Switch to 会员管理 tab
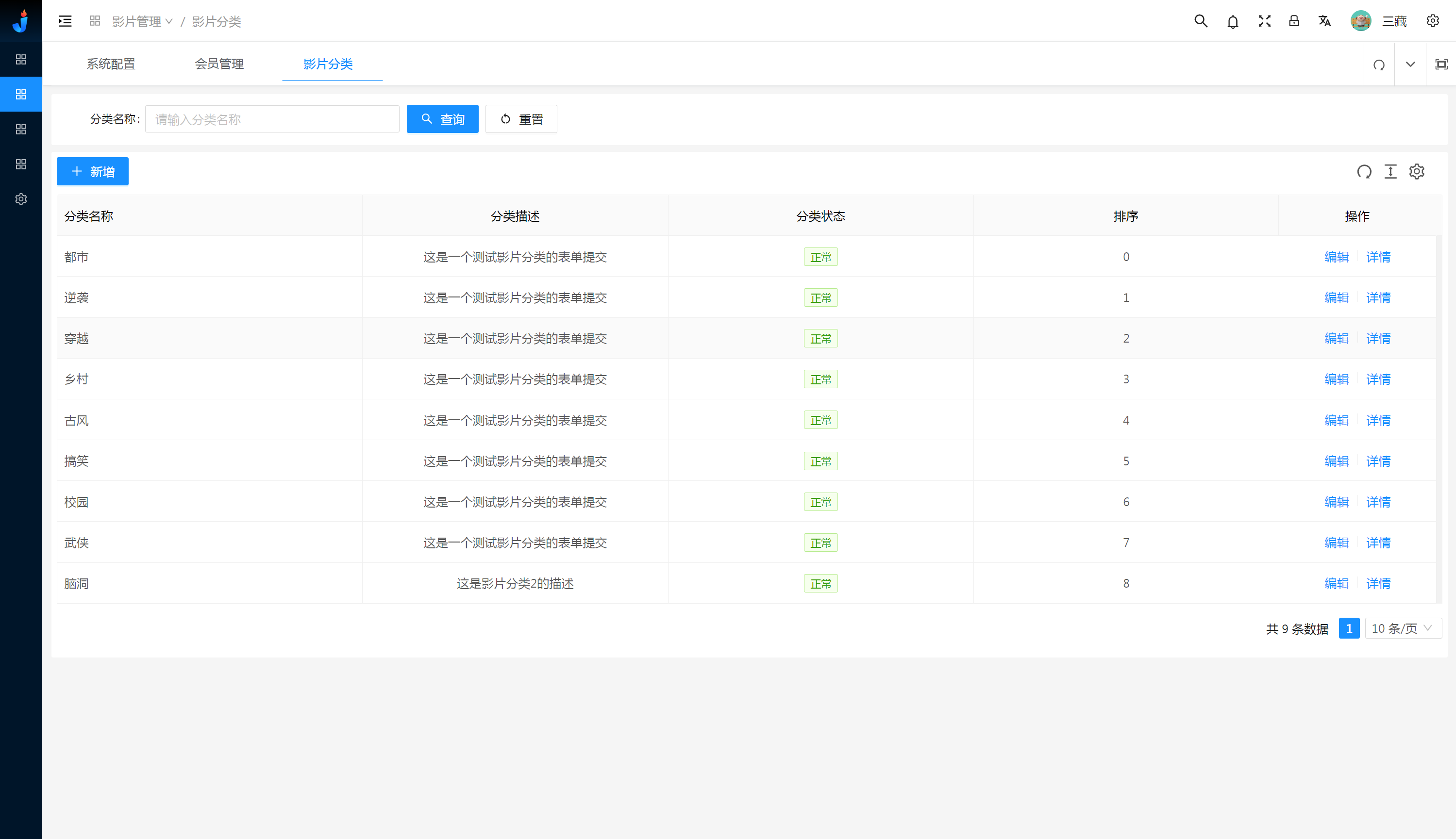The width and height of the screenshot is (1456, 839). (219, 64)
